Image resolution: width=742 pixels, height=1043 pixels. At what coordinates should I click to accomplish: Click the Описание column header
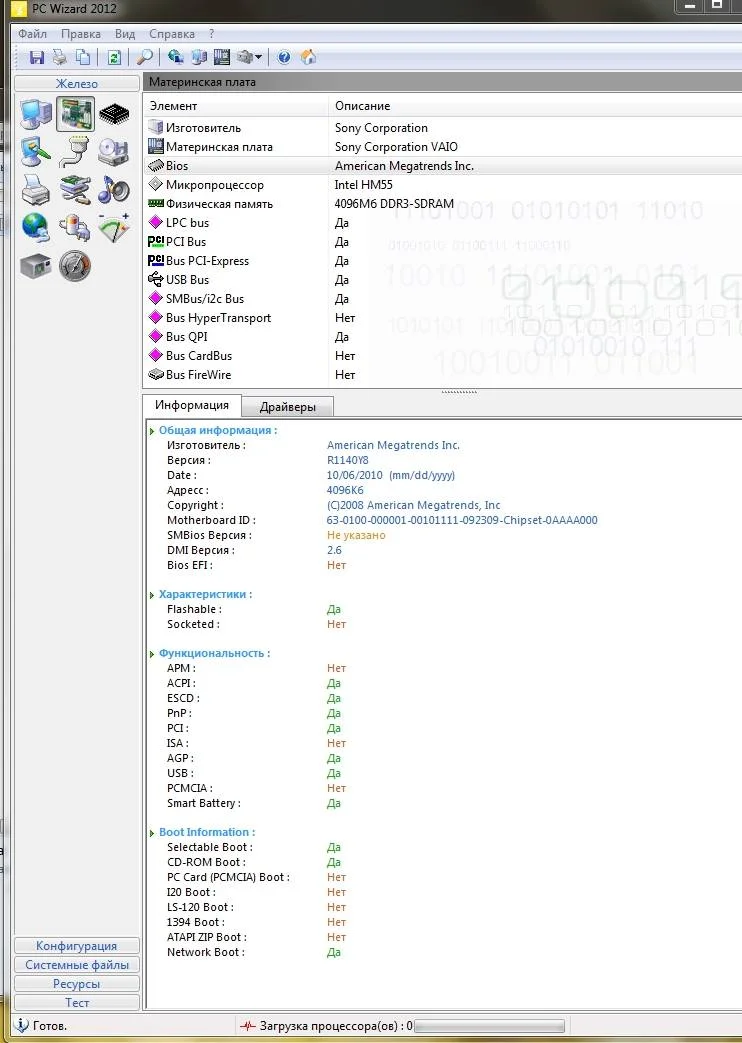[x=535, y=106]
